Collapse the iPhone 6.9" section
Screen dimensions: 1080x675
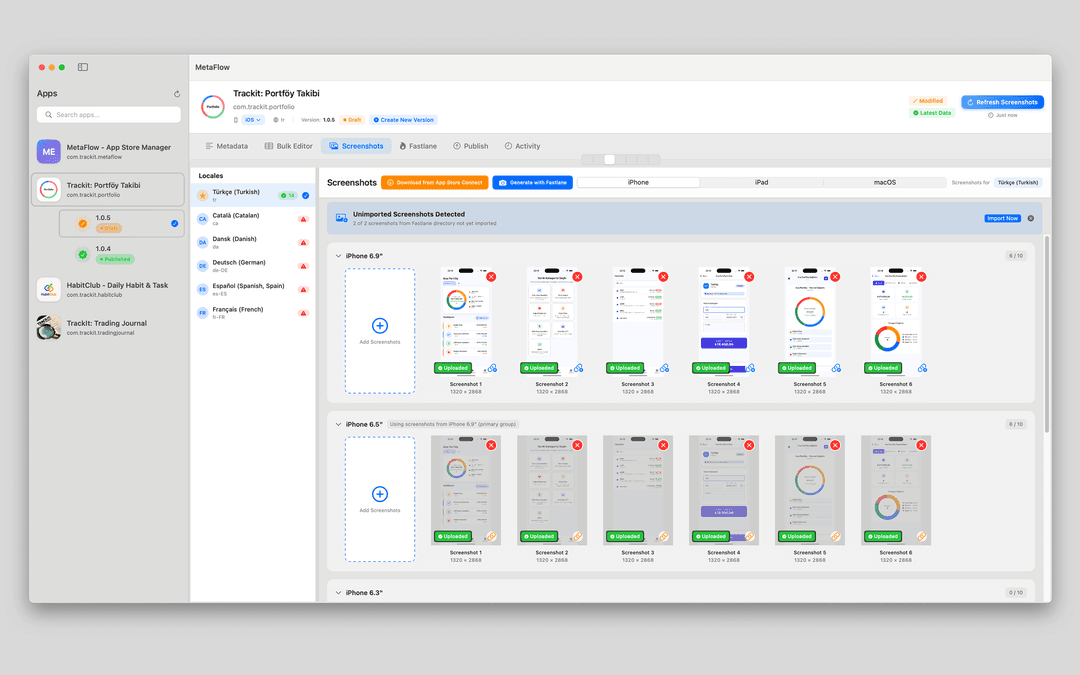(338, 256)
